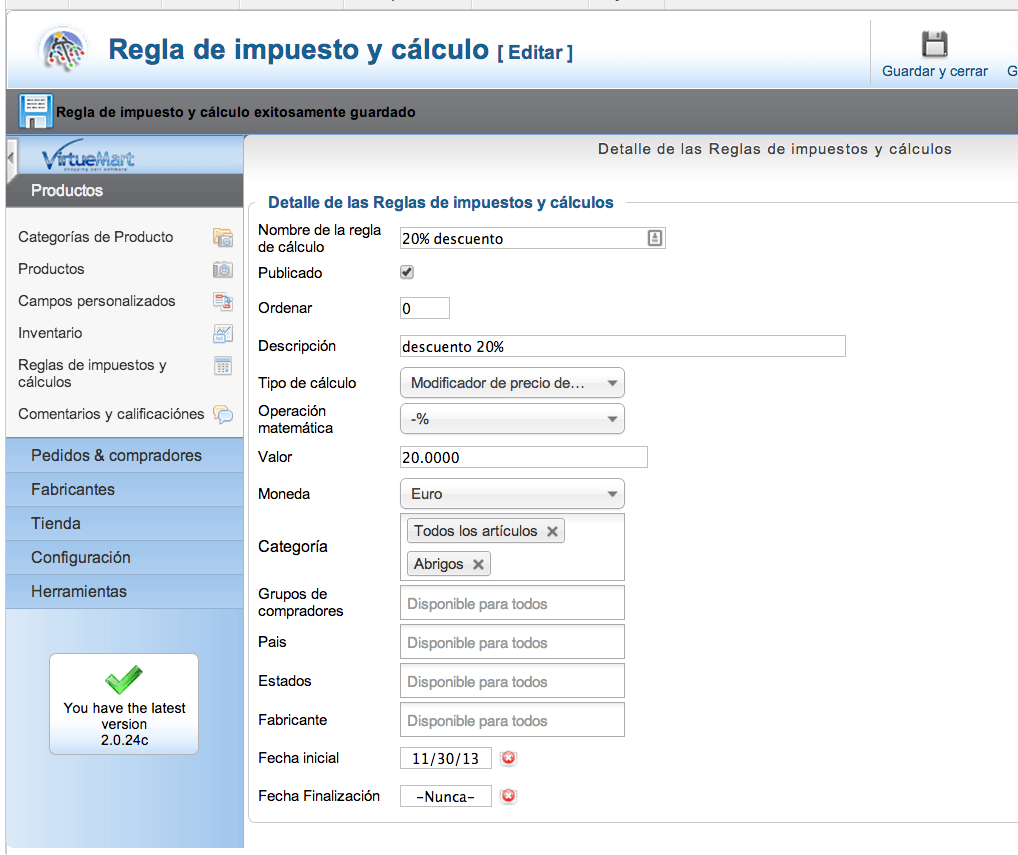The image size is (1018, 855).
Task: Open the Estados multi-select field
Action: (512, 681)
